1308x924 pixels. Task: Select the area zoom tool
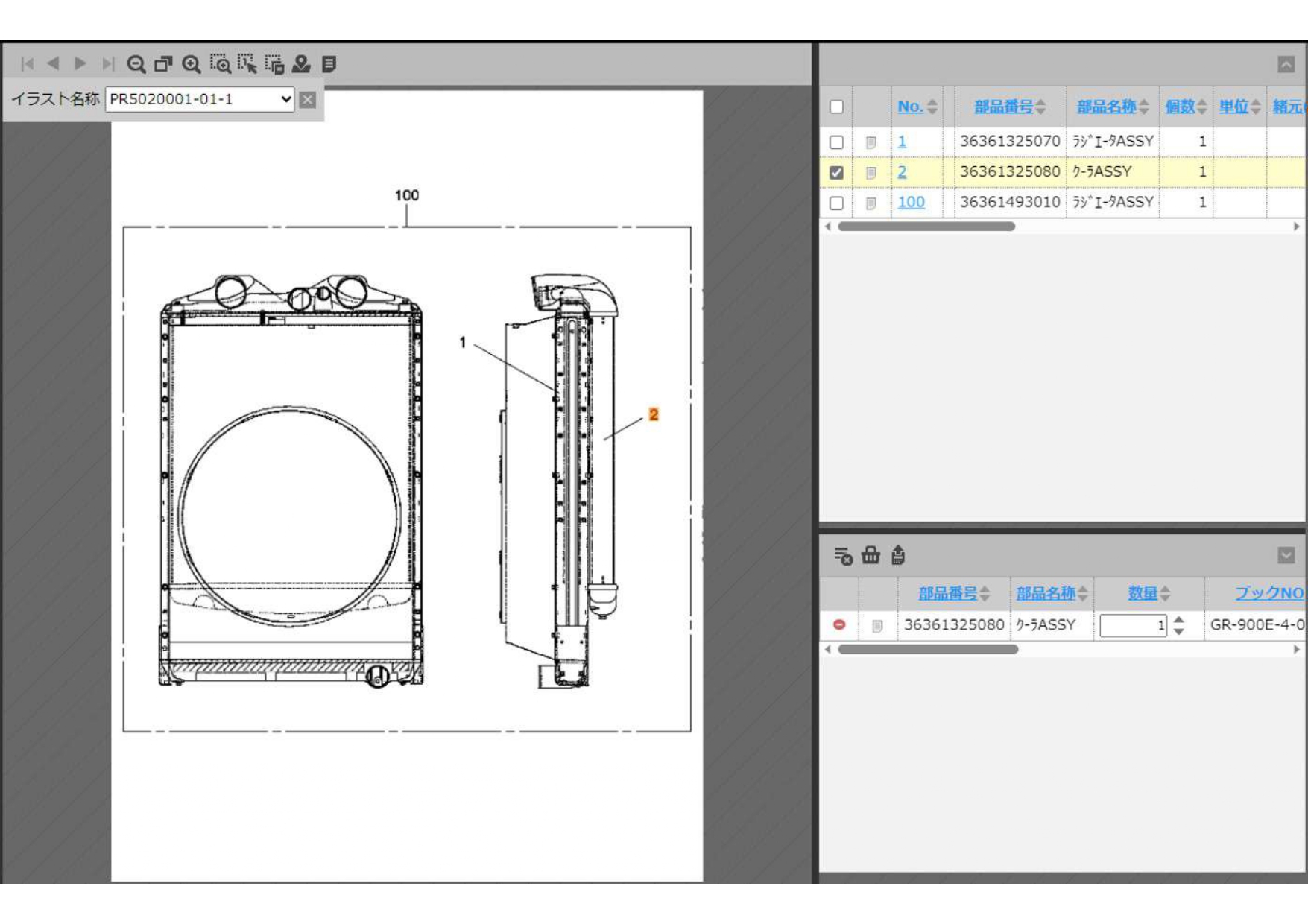click(x=220, y=65)
